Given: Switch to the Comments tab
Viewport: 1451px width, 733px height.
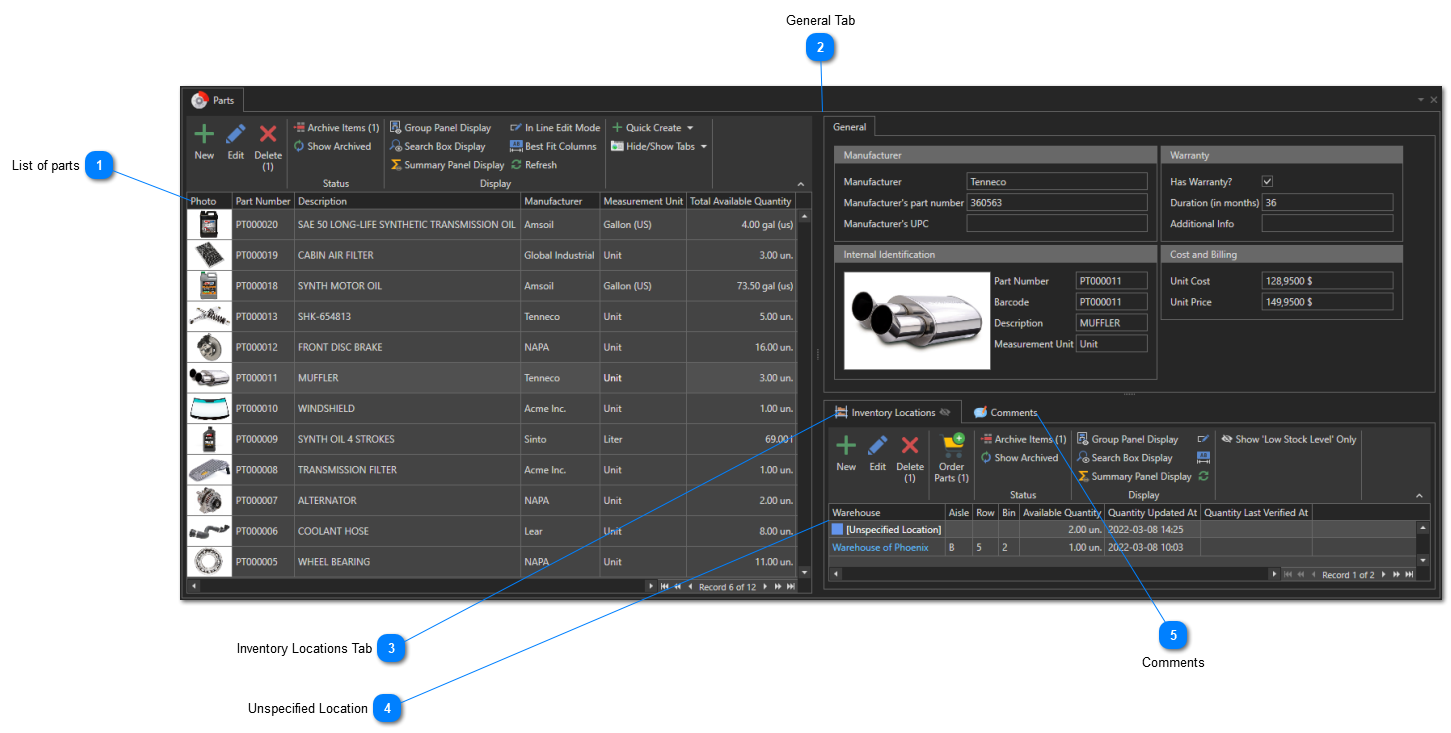Looking at the screenshot, I should pos(1006,412).
